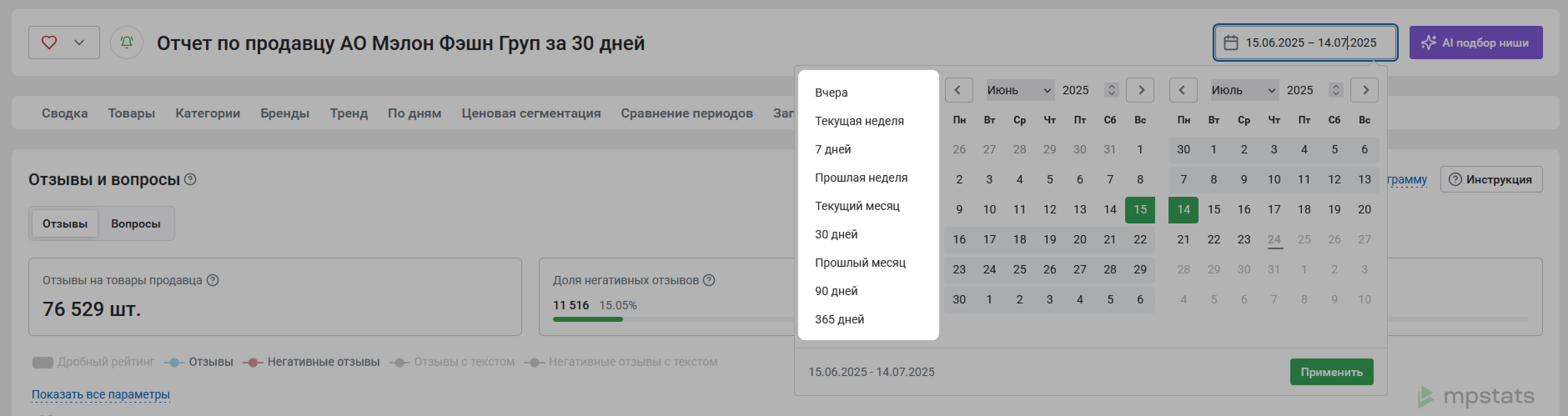
Task: Switch to Ценовая сегментация tab
Action: (x=531, y=113)
